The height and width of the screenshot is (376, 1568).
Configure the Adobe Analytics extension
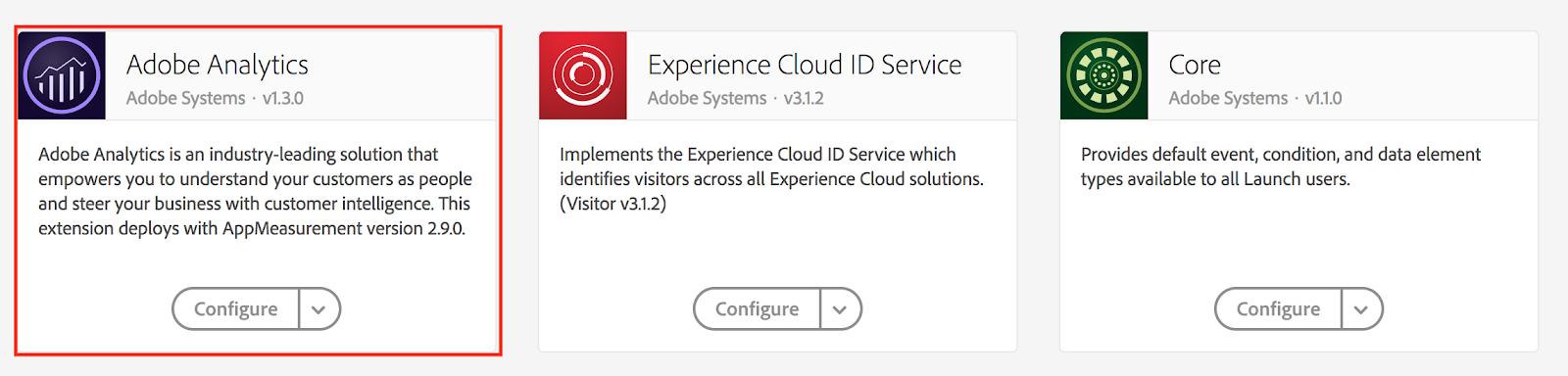coord(235,308)
